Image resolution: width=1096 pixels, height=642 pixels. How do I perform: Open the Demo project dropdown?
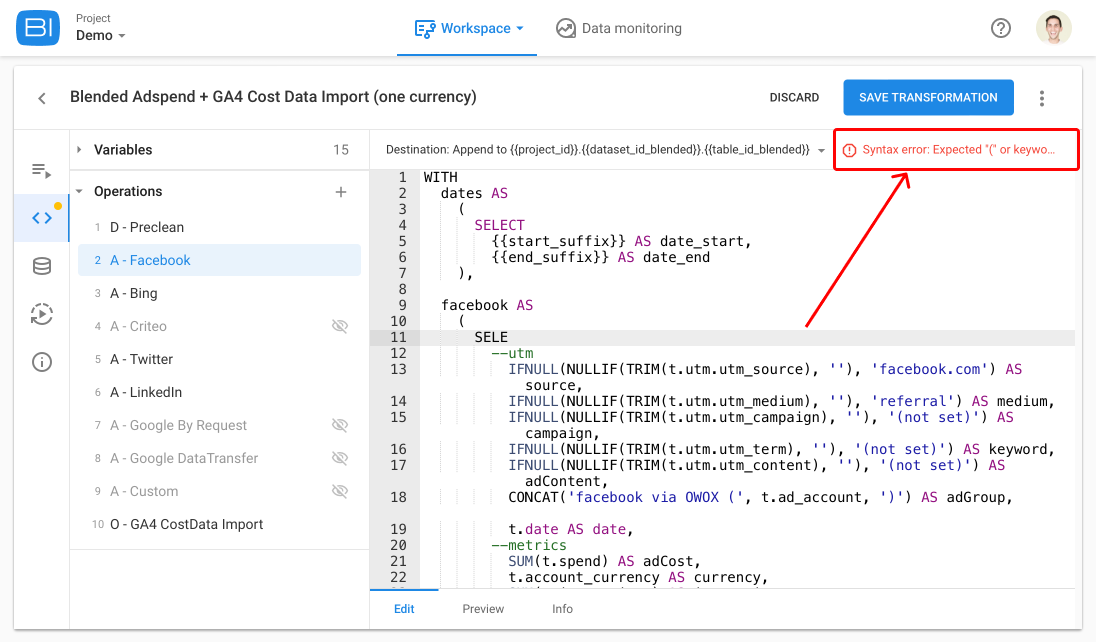(101, 35)
